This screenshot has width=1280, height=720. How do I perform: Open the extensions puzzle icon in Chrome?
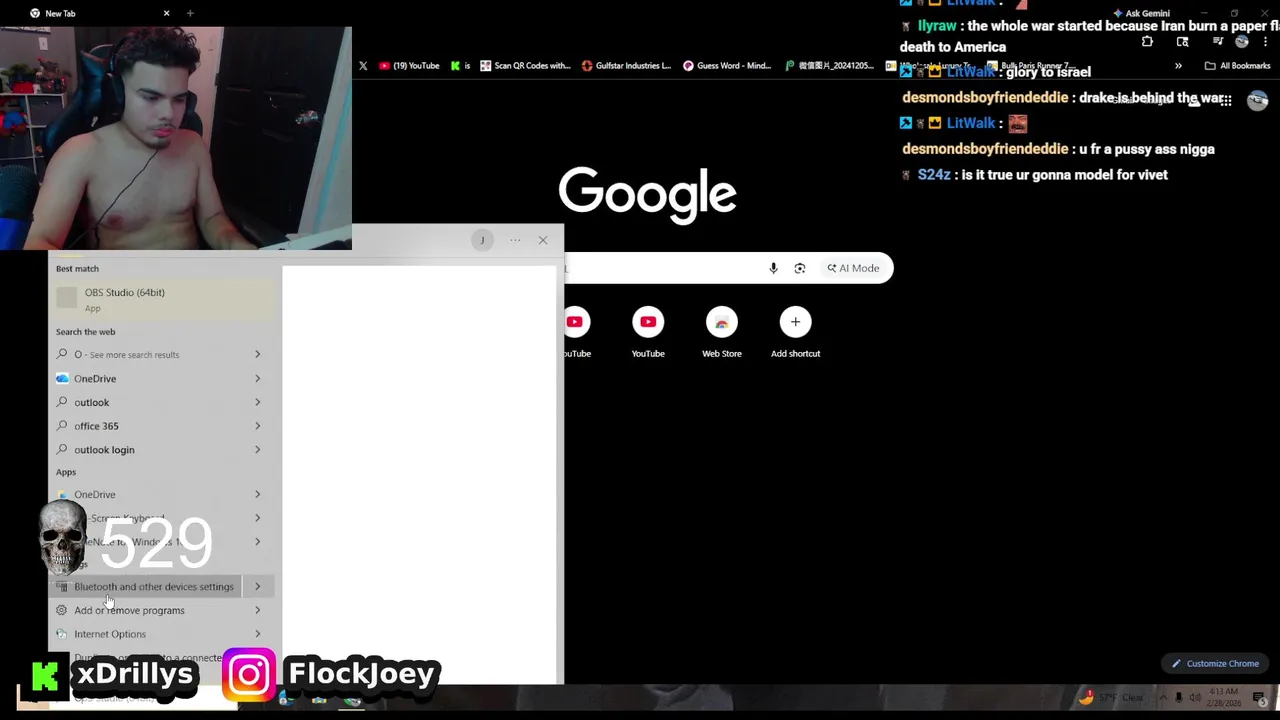tap(1147, 42)
